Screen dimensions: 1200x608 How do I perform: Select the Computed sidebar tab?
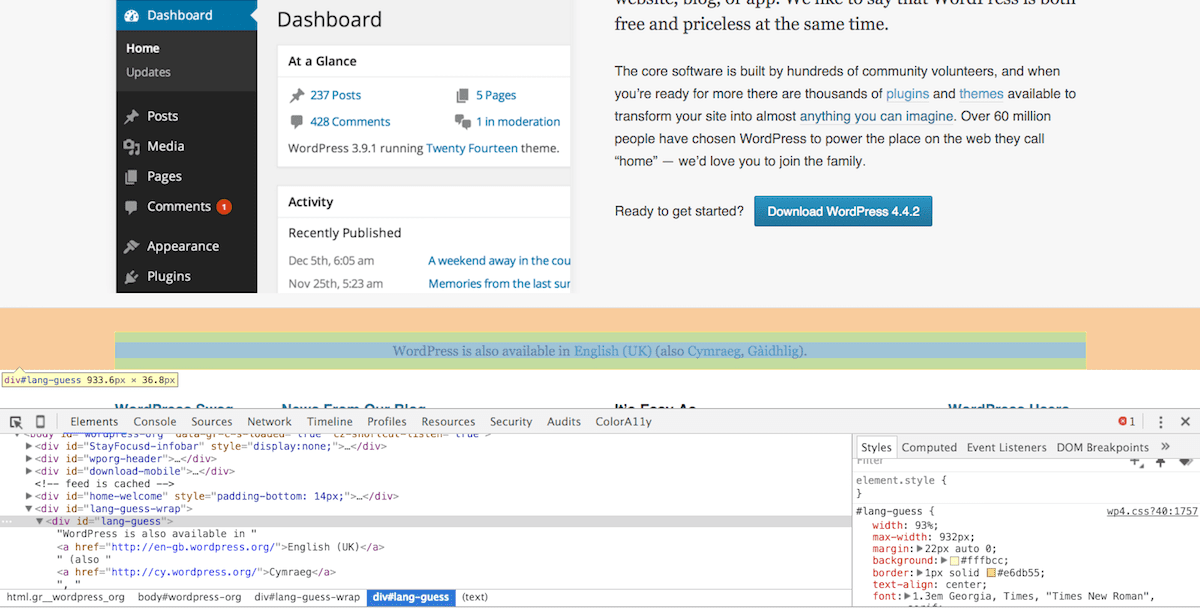coord(929,447)
